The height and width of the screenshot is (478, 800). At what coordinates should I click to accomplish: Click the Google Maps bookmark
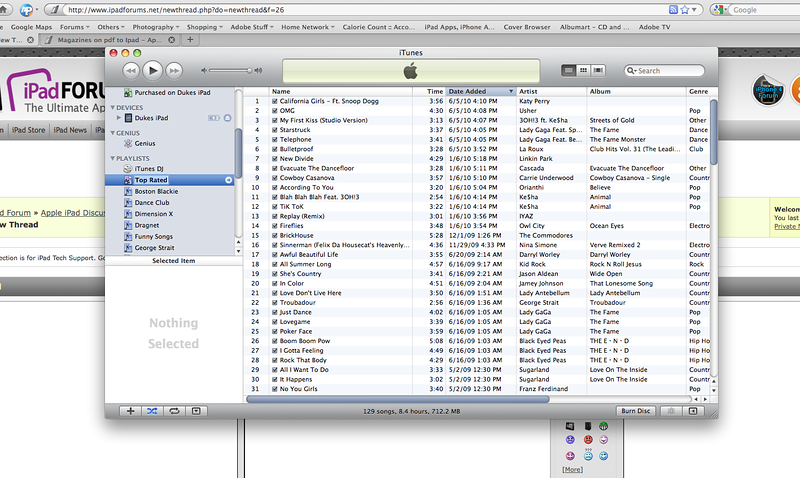coord(31,27)
